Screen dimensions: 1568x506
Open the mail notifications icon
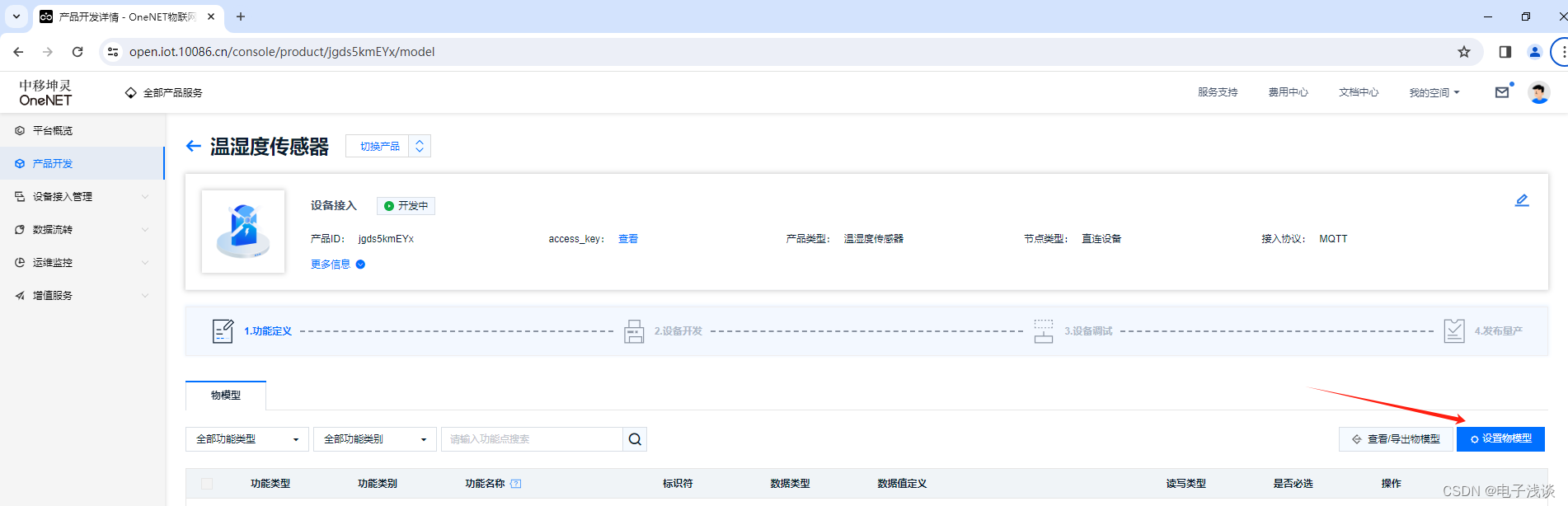click(1502, 92)
